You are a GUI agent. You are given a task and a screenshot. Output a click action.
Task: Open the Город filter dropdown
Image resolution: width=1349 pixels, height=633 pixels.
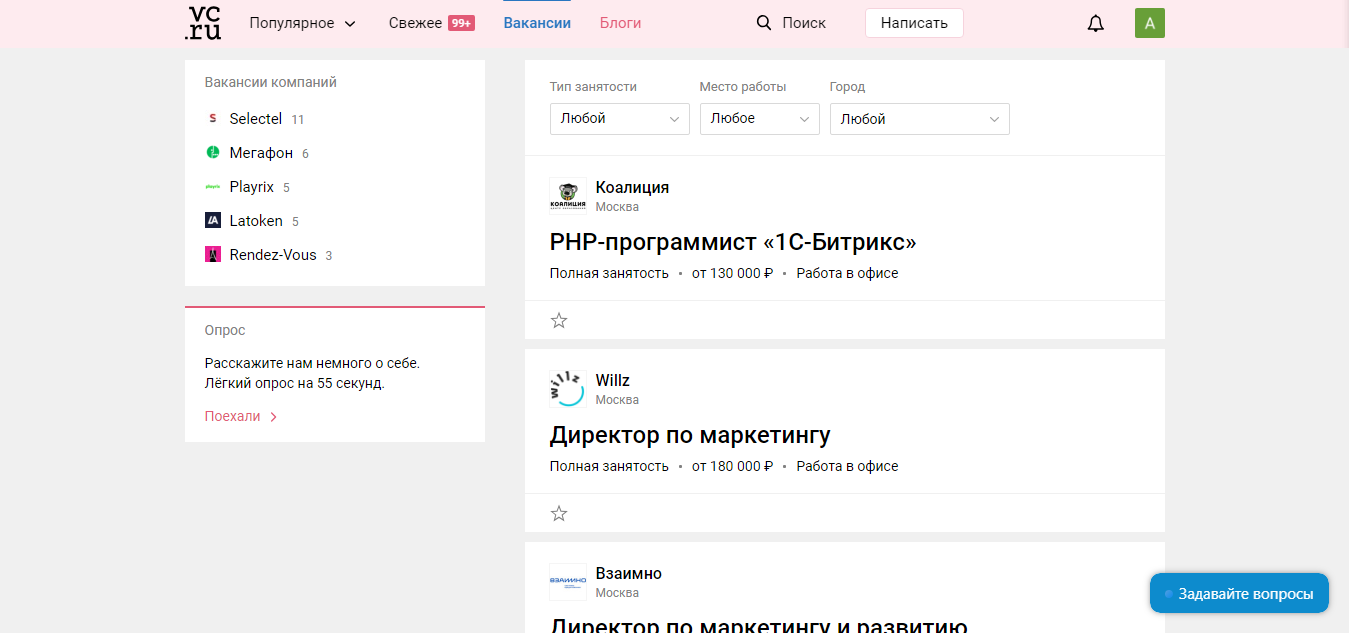tap(918, 118)
